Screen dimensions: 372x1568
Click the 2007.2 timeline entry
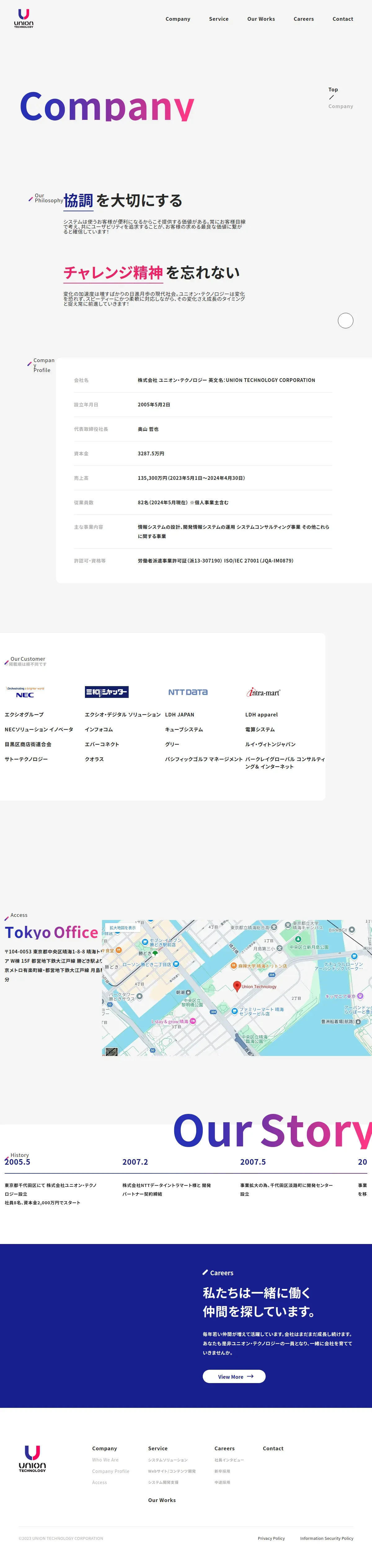(x=135, y=1162)
